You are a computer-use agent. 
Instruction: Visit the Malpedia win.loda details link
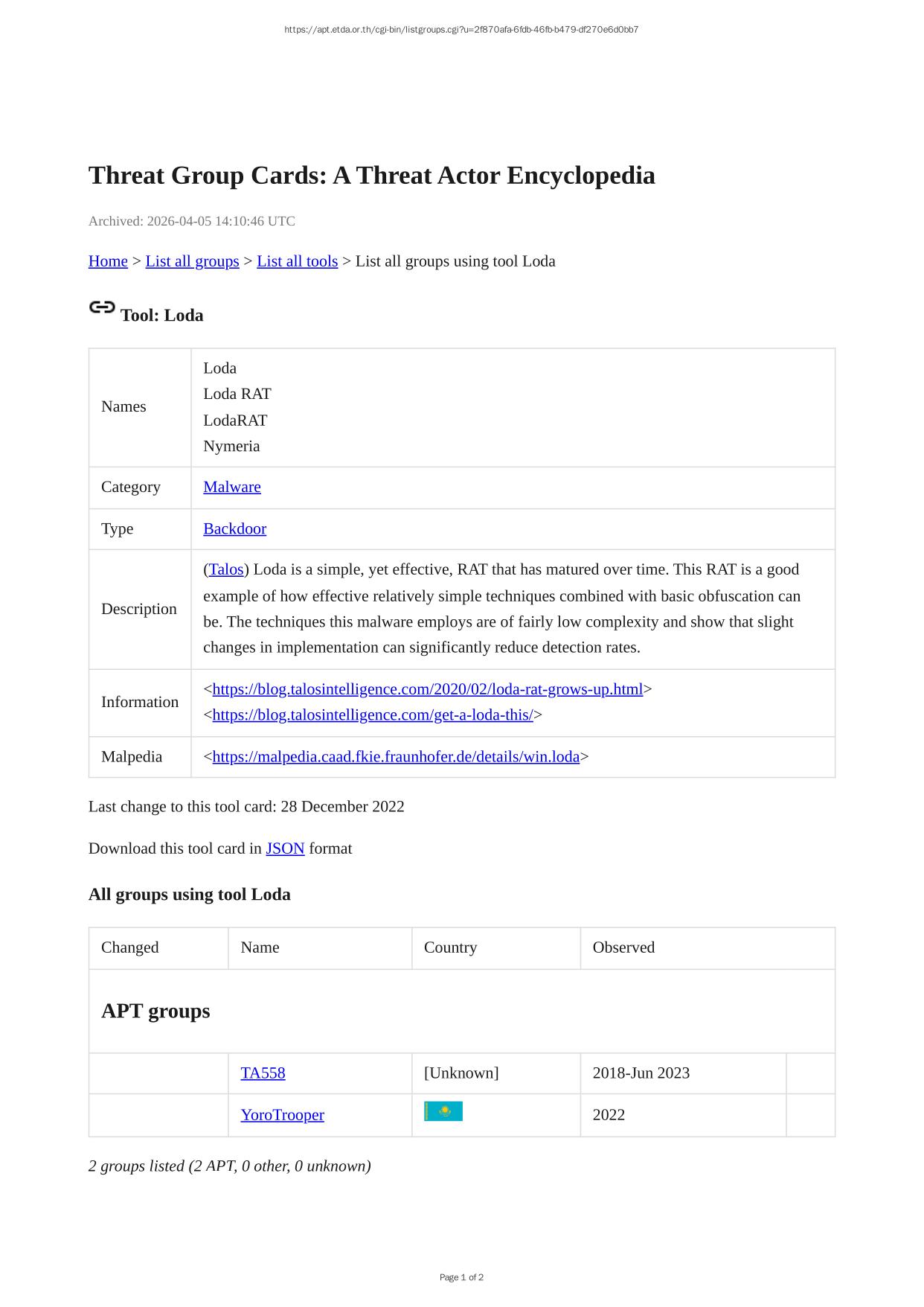pos(396,757)
